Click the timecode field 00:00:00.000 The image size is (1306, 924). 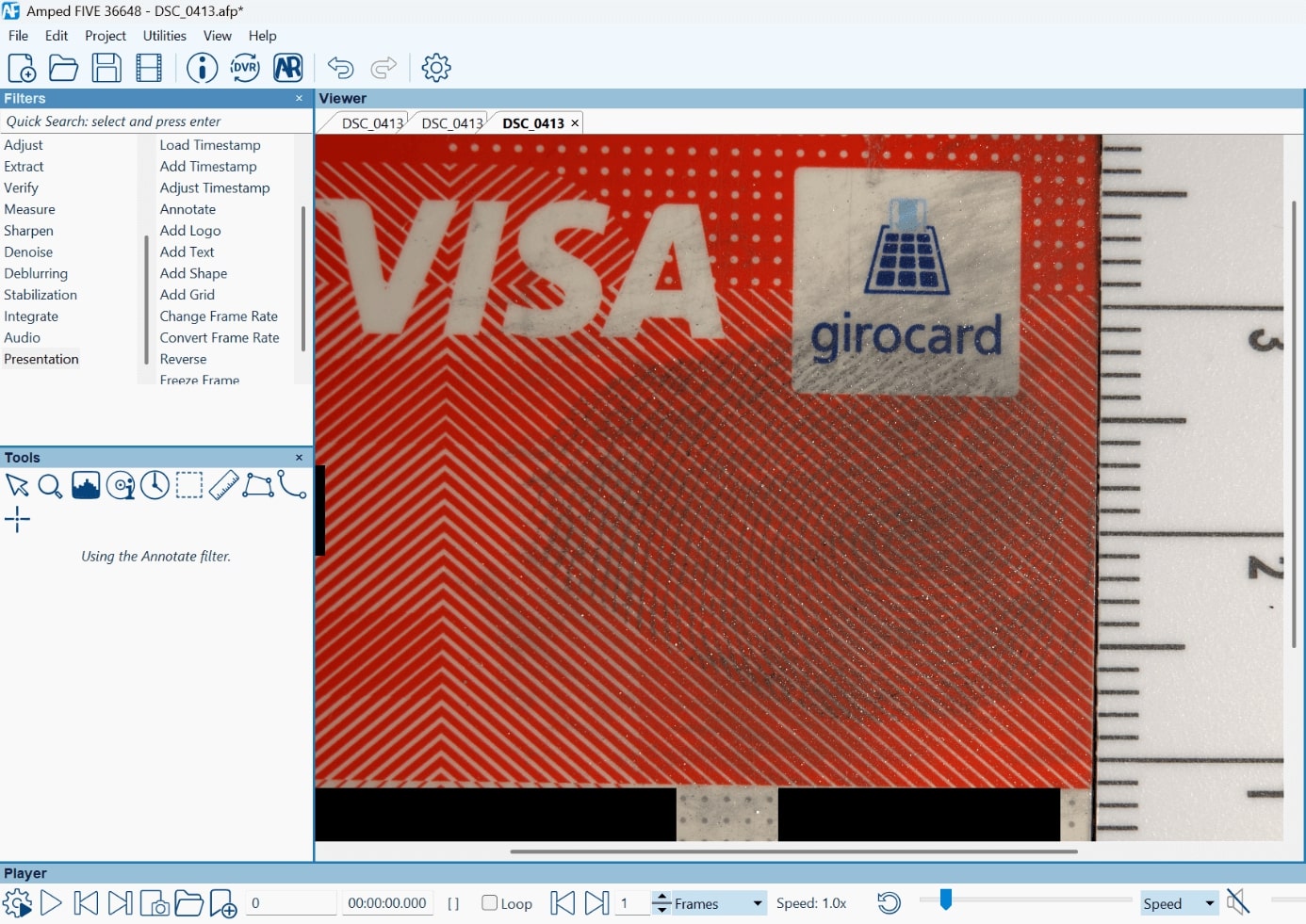(387, 903)
